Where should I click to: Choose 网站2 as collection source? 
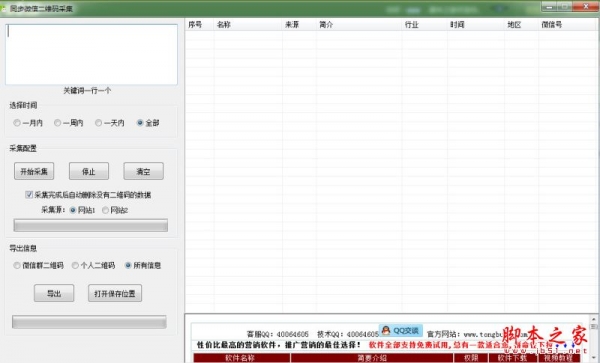click(105, 210)
